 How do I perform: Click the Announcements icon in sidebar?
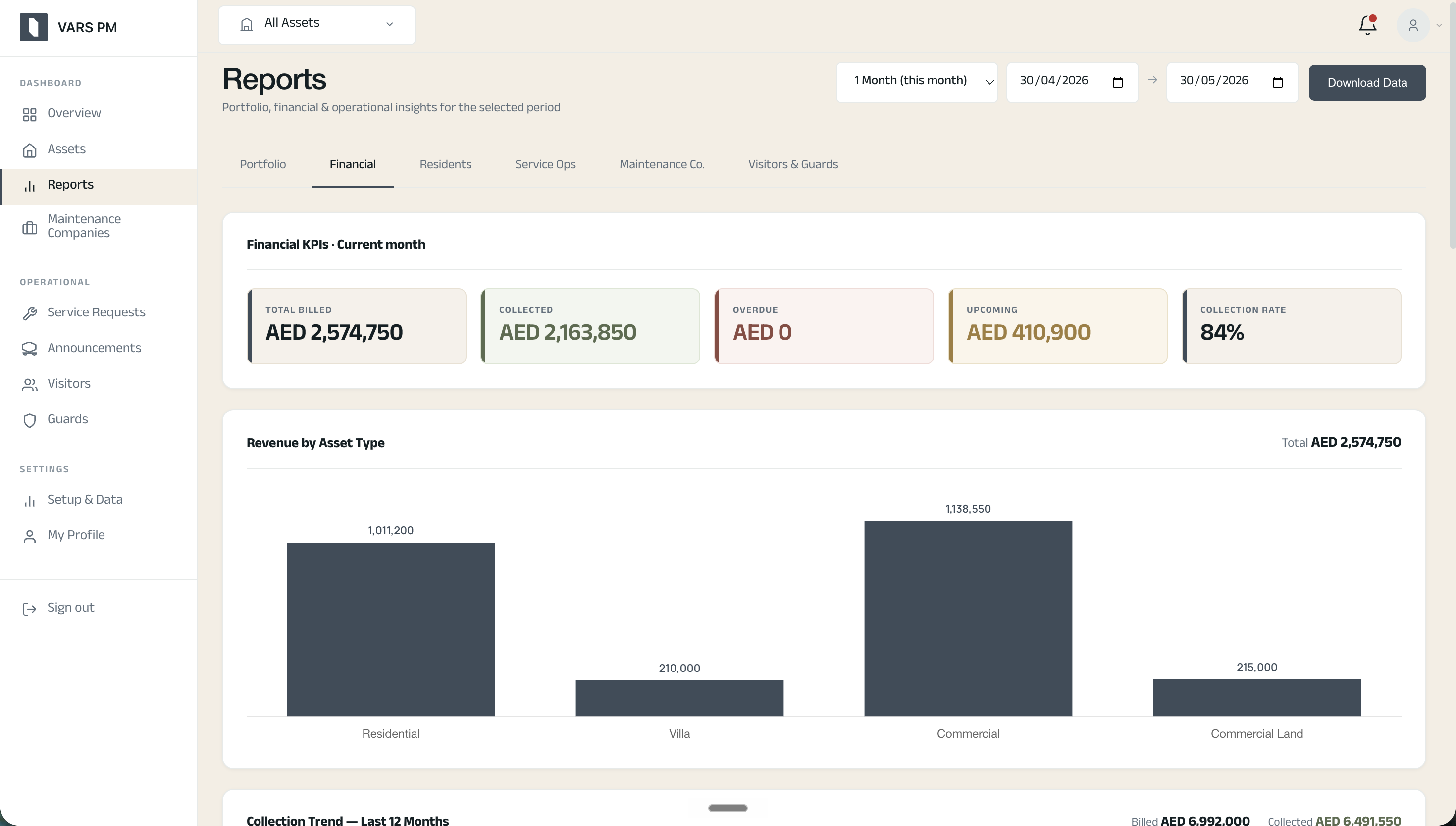click(x=30, y=349)
